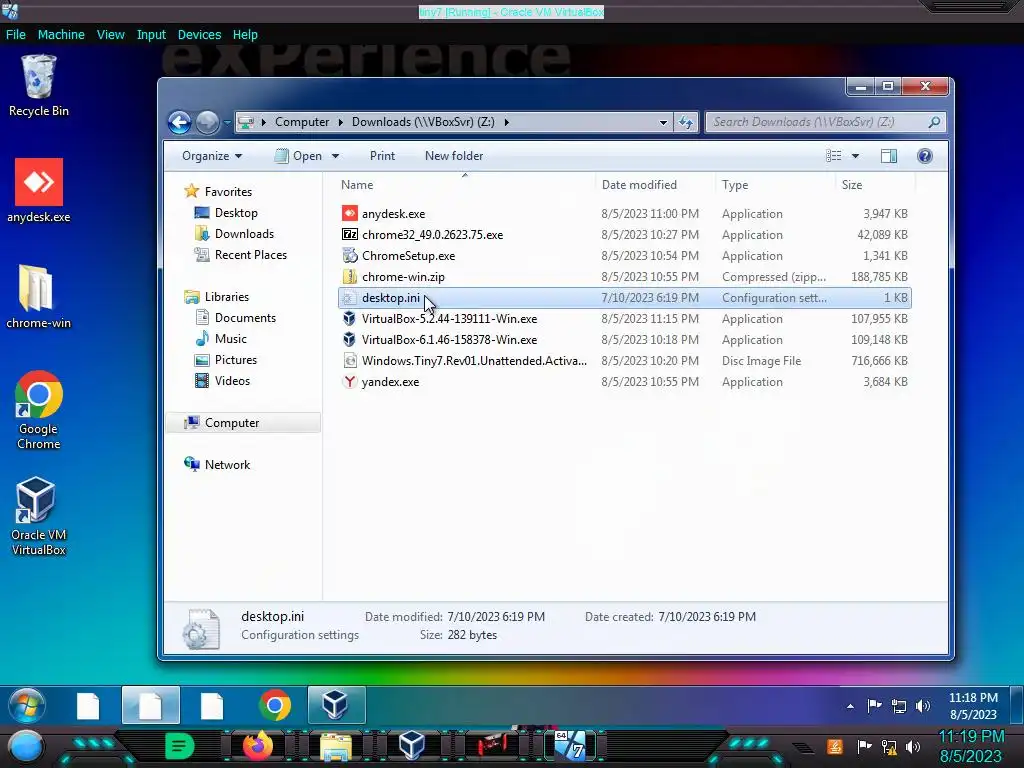This screenshot has width=1024, height=768.
Task: Select Network in navigation pane
Action: (x=227, y=464)
